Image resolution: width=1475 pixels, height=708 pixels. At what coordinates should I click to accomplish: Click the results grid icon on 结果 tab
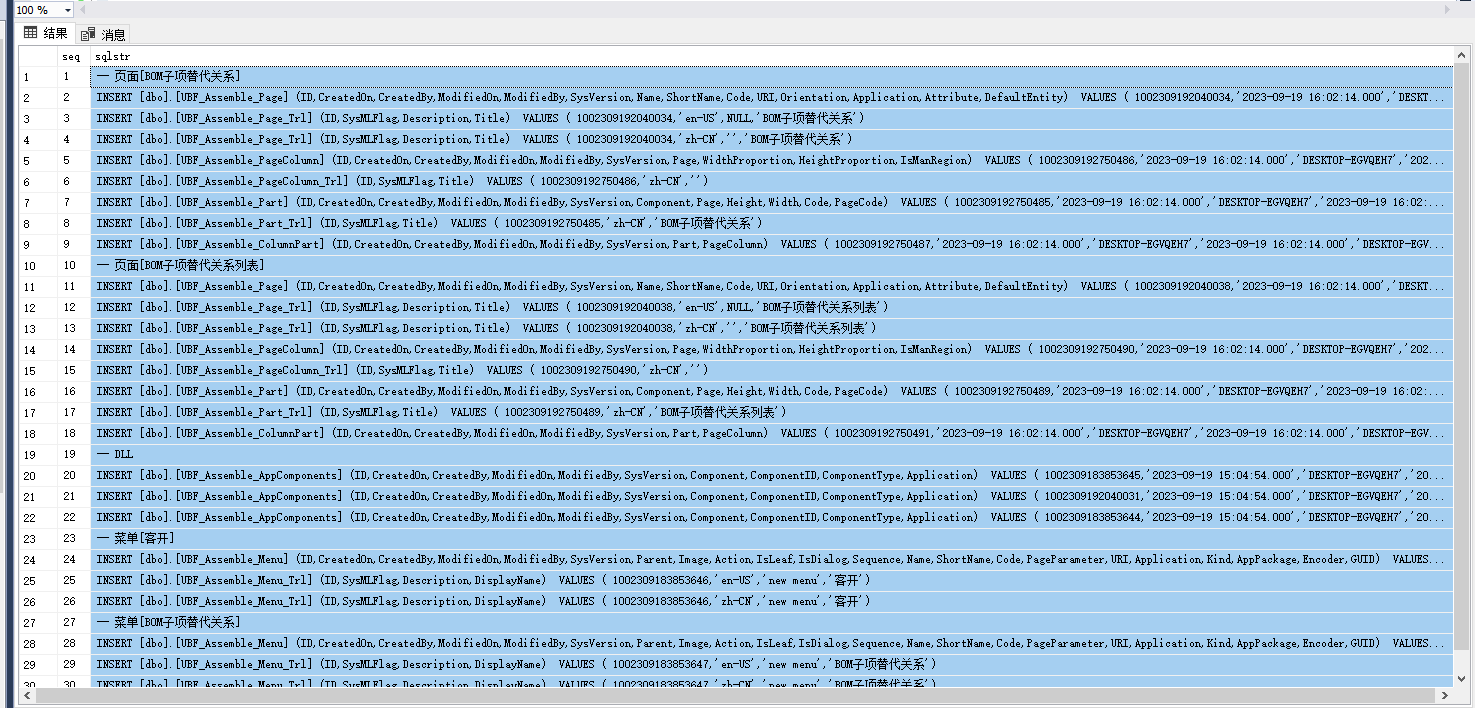pyautogui.click(x=31, y=33)
